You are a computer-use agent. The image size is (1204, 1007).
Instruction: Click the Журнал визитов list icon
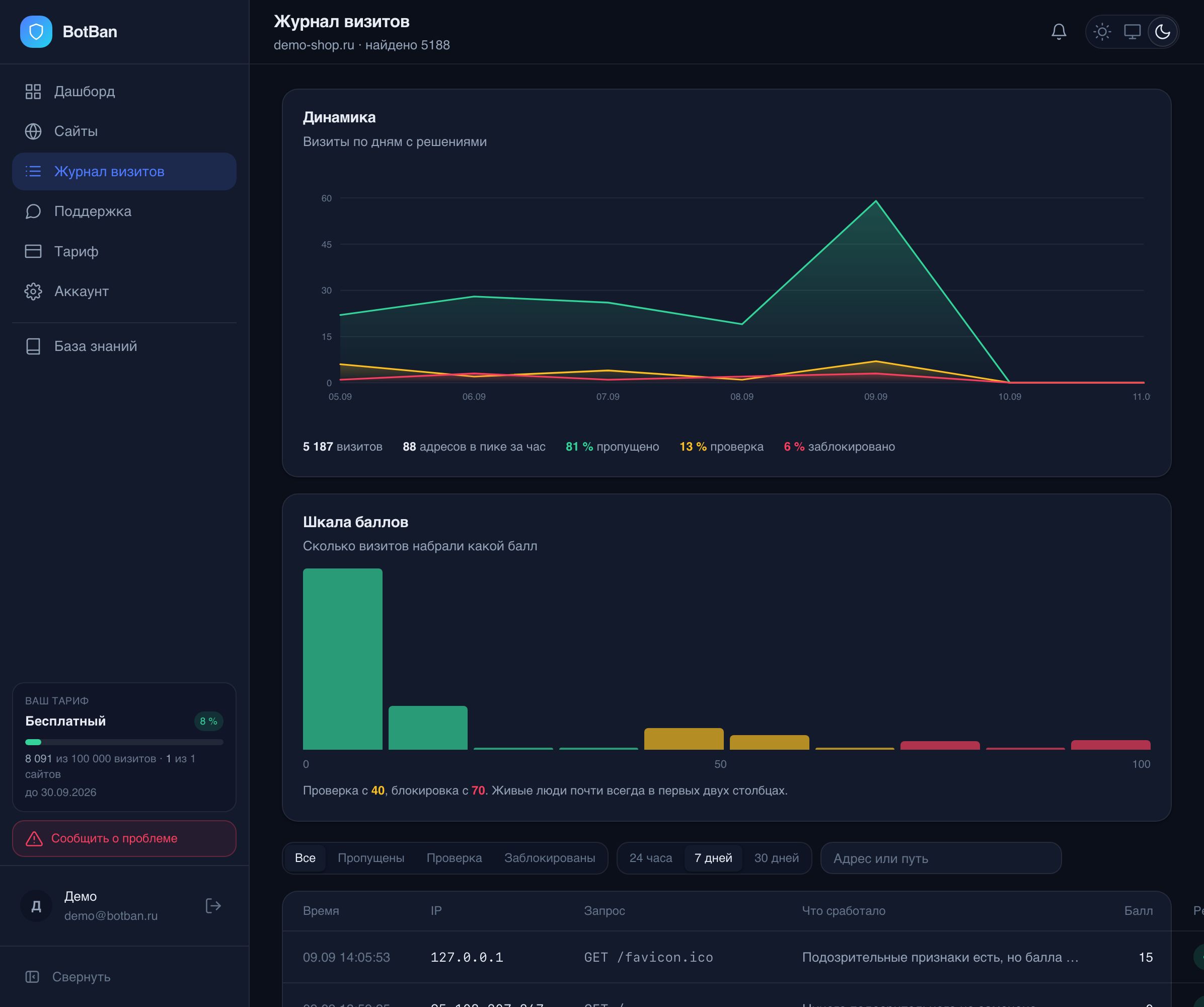click(x=33, y=172)
